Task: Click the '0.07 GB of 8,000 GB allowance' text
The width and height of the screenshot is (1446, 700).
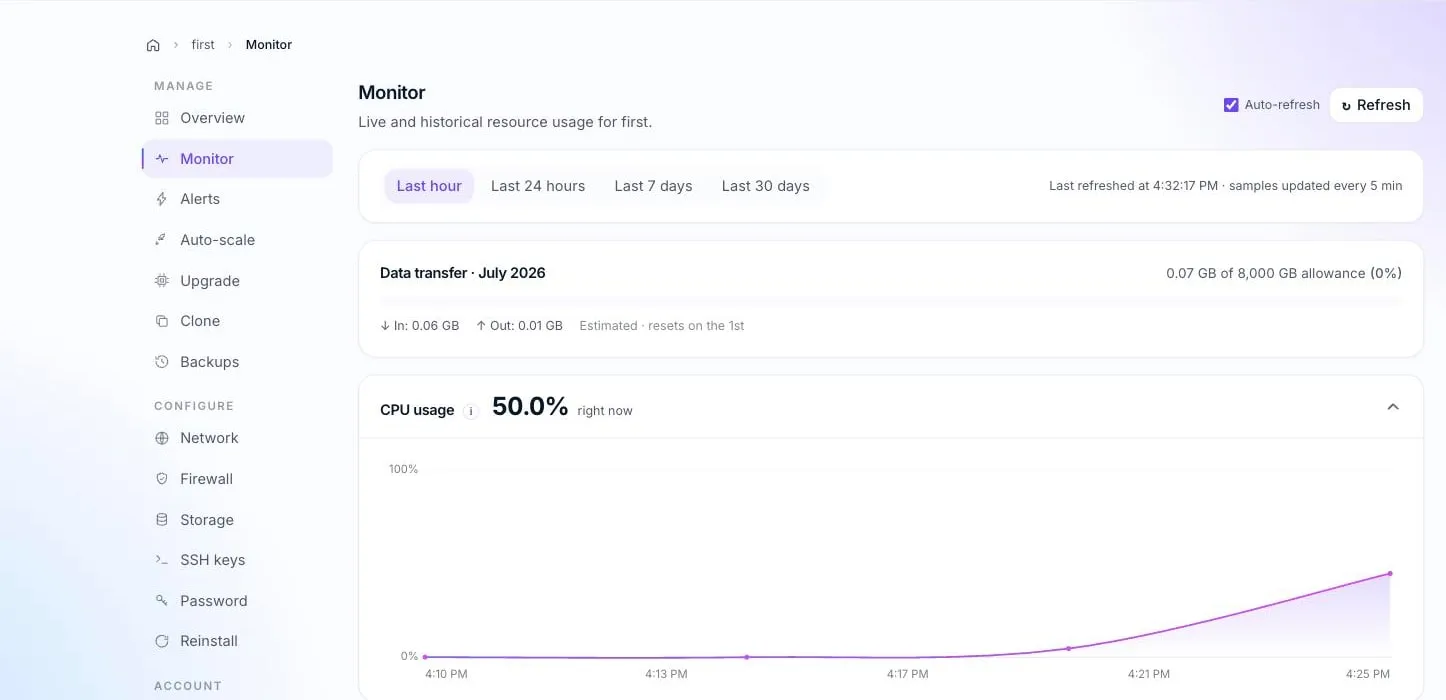Action: (x=1284, y=273)
